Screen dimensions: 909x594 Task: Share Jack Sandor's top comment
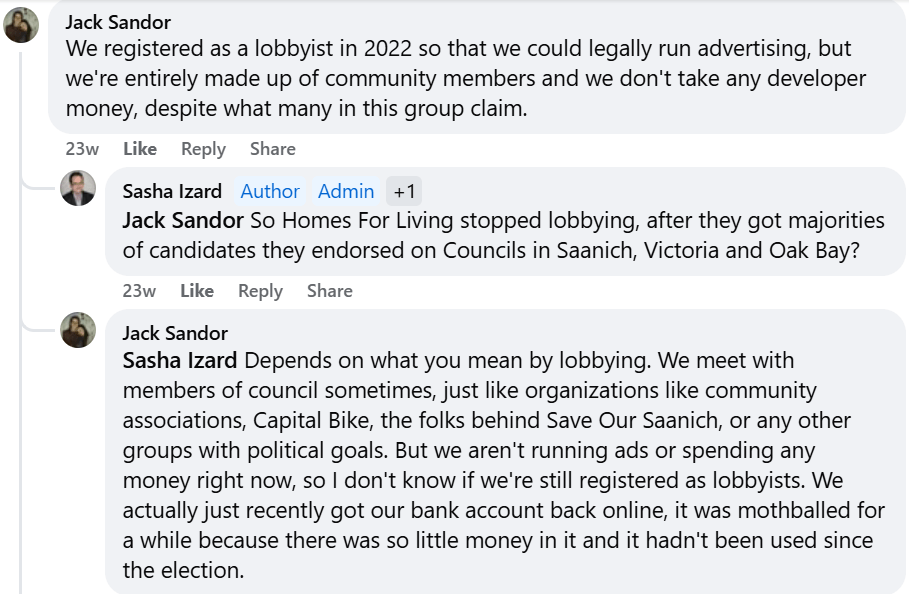(272, 149)
